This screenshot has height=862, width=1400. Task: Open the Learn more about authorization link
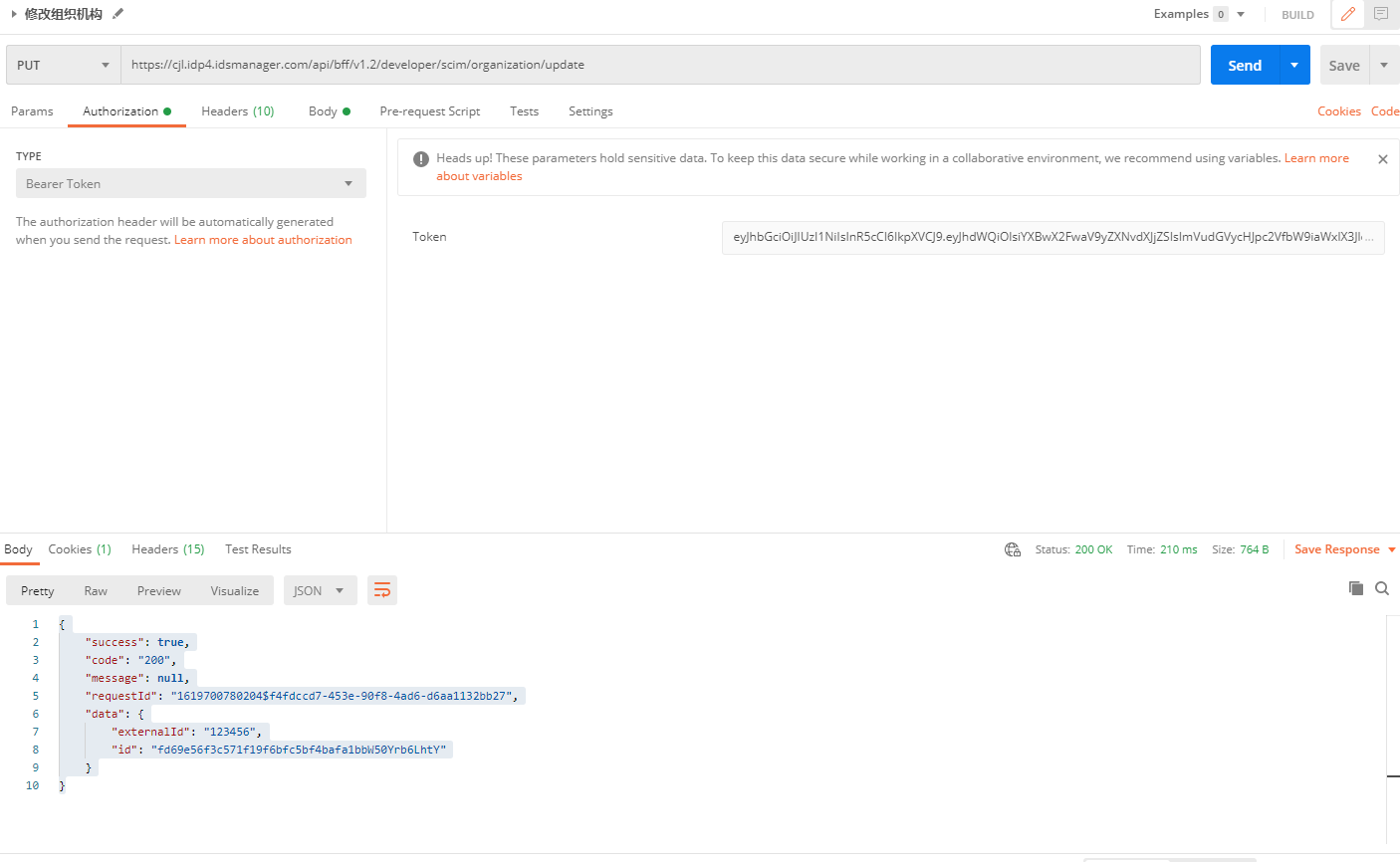point(263,240)
